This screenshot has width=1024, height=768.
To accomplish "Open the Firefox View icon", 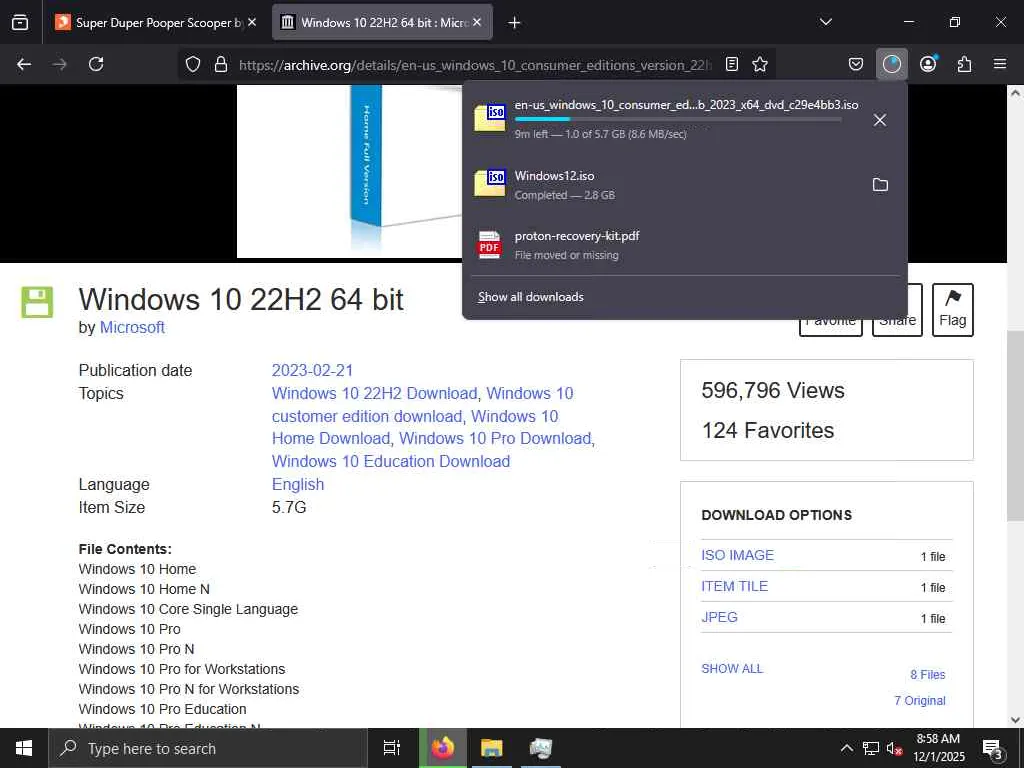I will (20, 23).
